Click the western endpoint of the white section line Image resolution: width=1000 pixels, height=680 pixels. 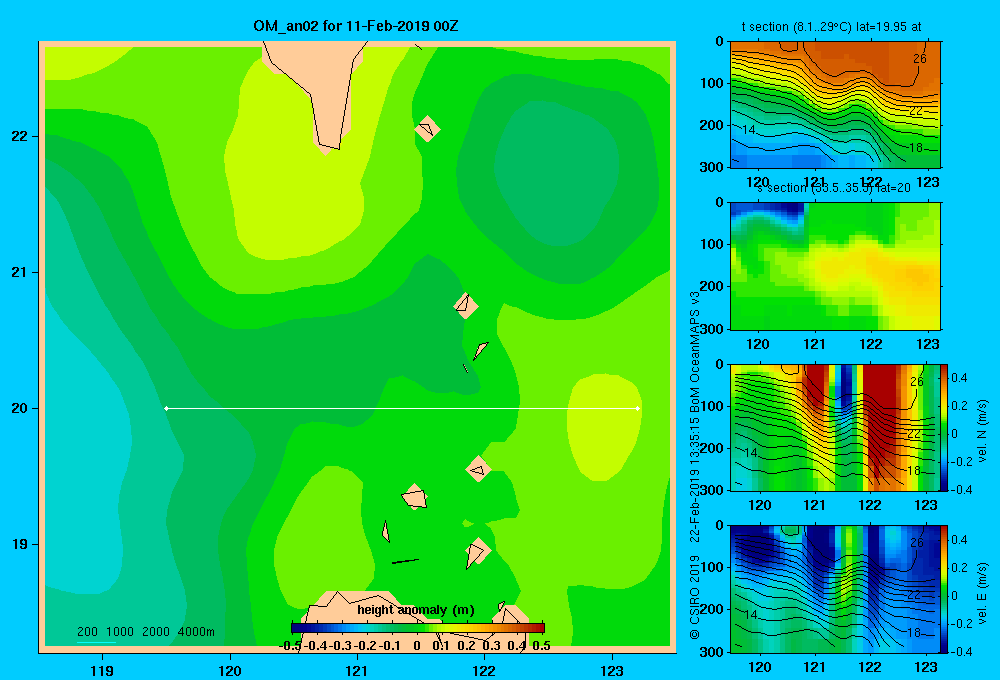point(166,408)
